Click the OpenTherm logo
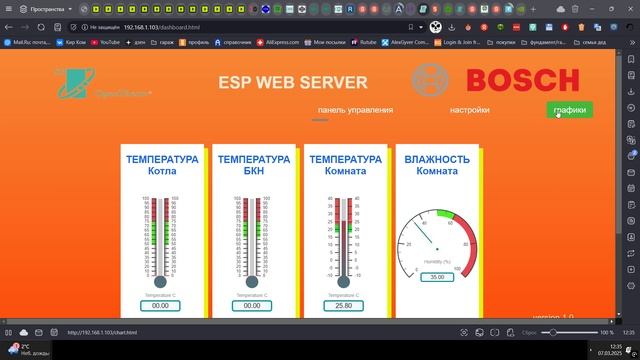The width and height of the screenshot is (640, 360). click(x=102, y=84)
